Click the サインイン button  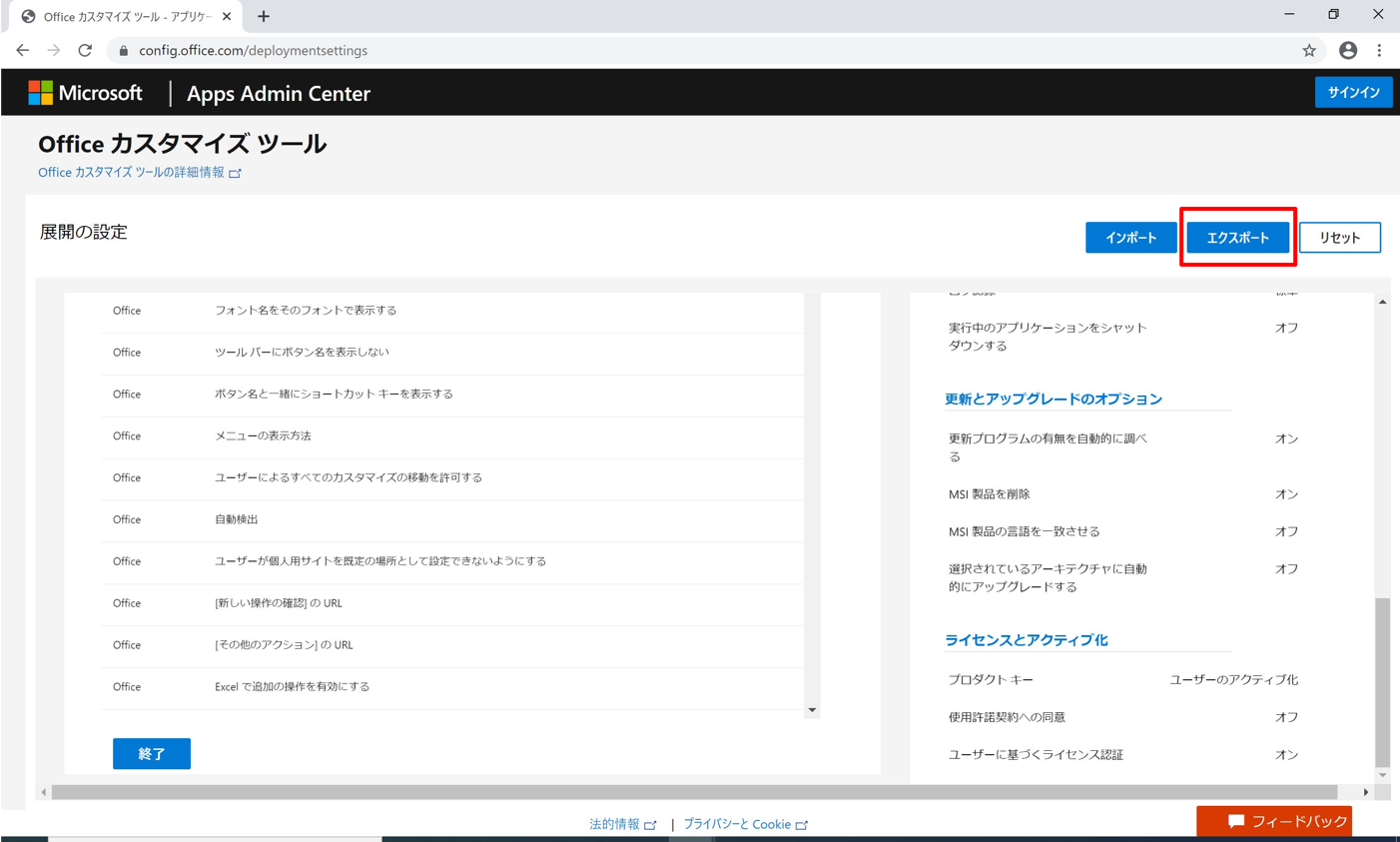pos(1353,92)
